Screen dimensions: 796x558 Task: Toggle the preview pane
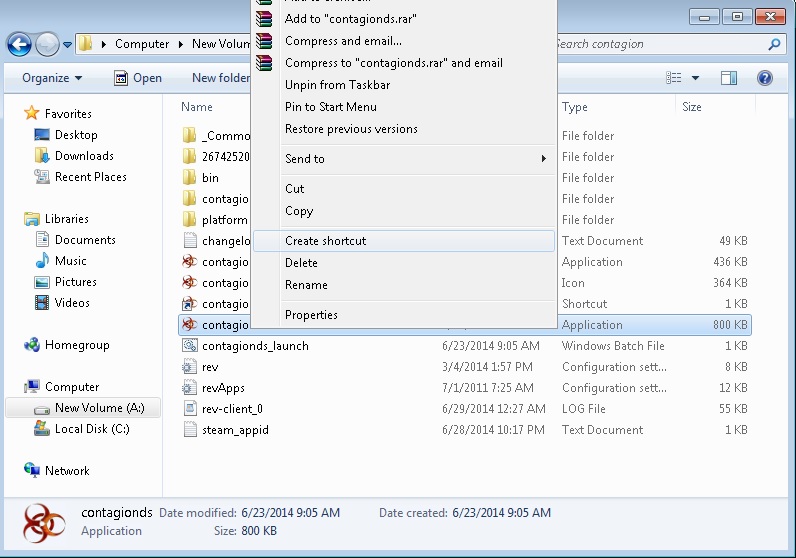pyautogui.click(x=729, y=78)
